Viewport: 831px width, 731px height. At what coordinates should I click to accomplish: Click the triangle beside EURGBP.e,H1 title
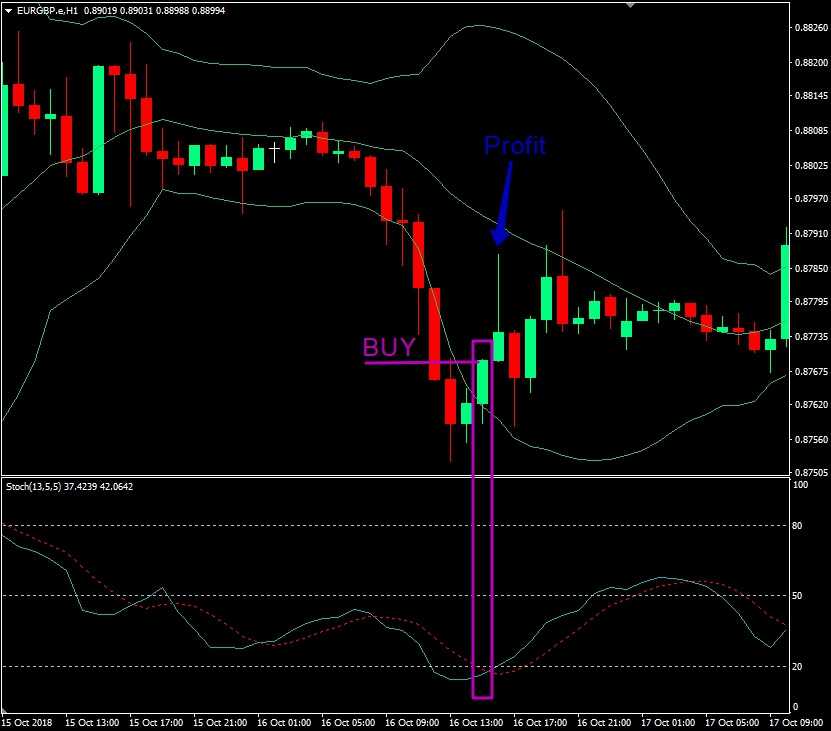(x=8, y=9)
